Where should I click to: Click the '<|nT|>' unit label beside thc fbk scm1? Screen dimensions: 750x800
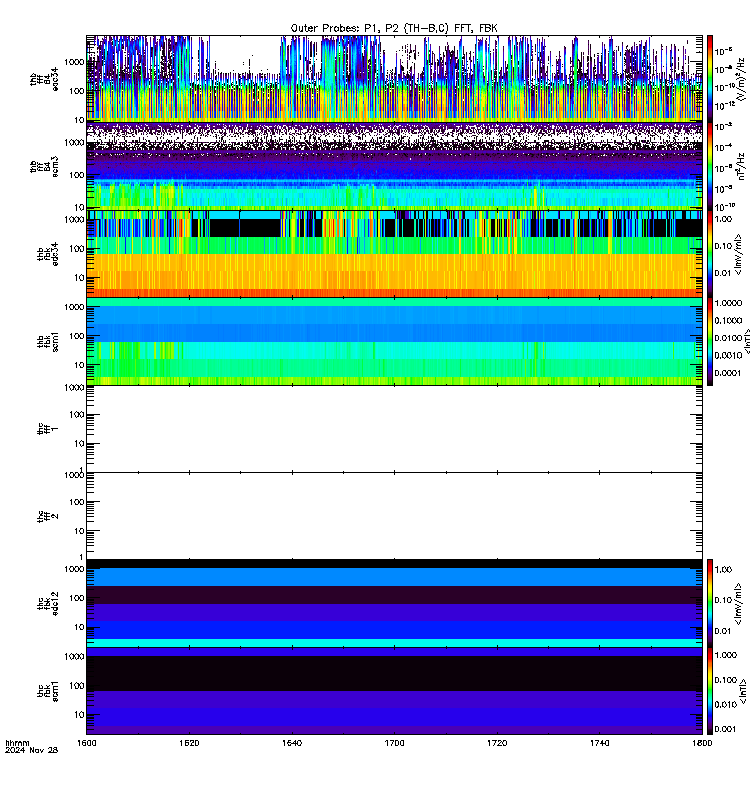point(743,691)
